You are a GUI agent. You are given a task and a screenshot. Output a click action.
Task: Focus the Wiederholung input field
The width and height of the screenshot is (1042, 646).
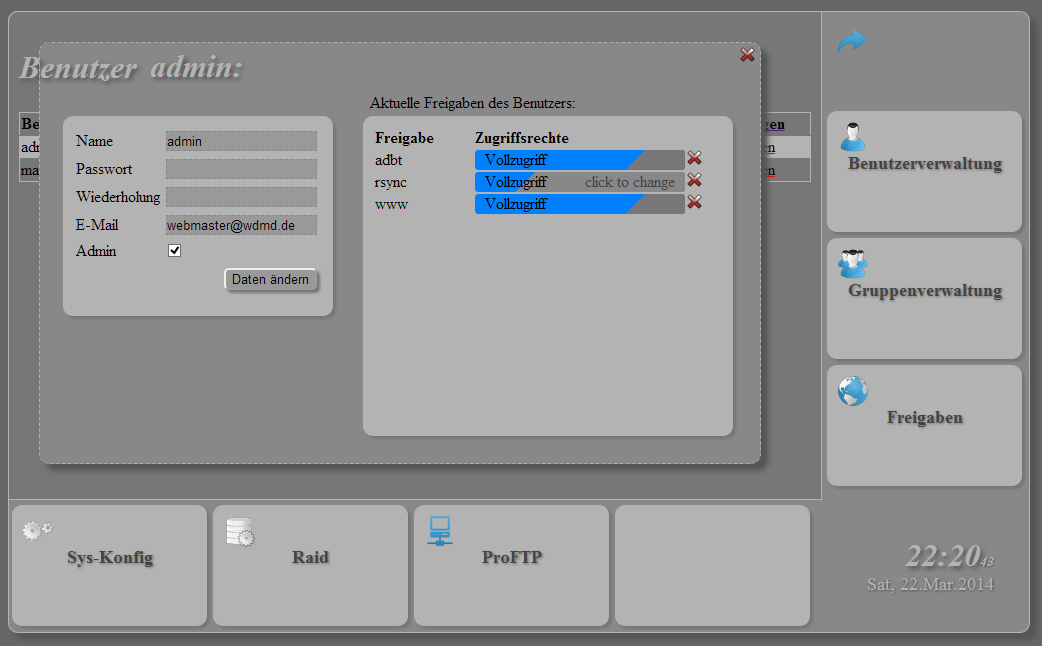click(241, 197)
